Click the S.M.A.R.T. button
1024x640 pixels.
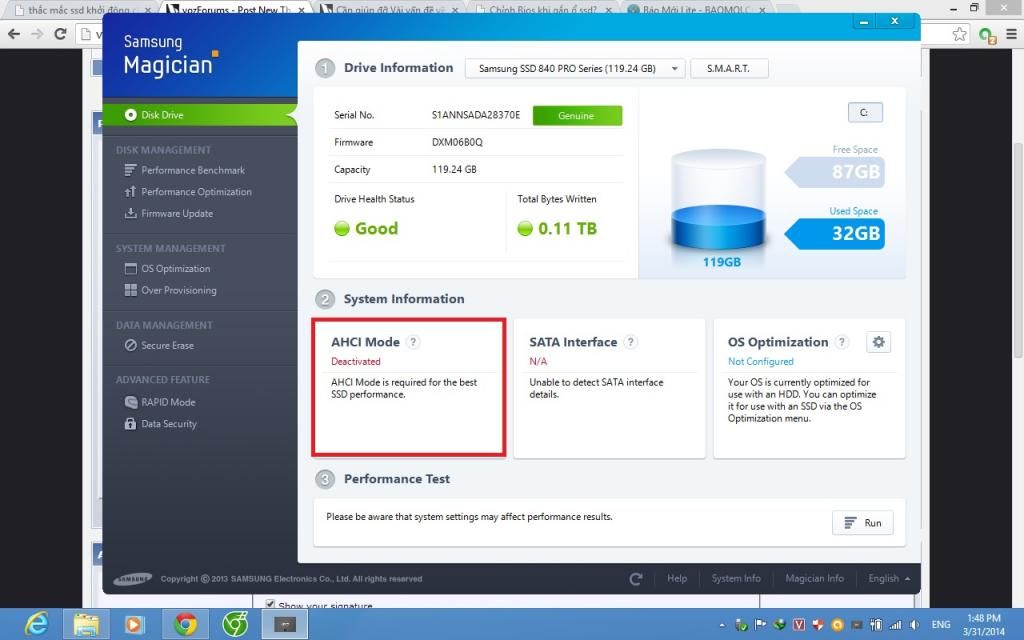coord(729,69)
